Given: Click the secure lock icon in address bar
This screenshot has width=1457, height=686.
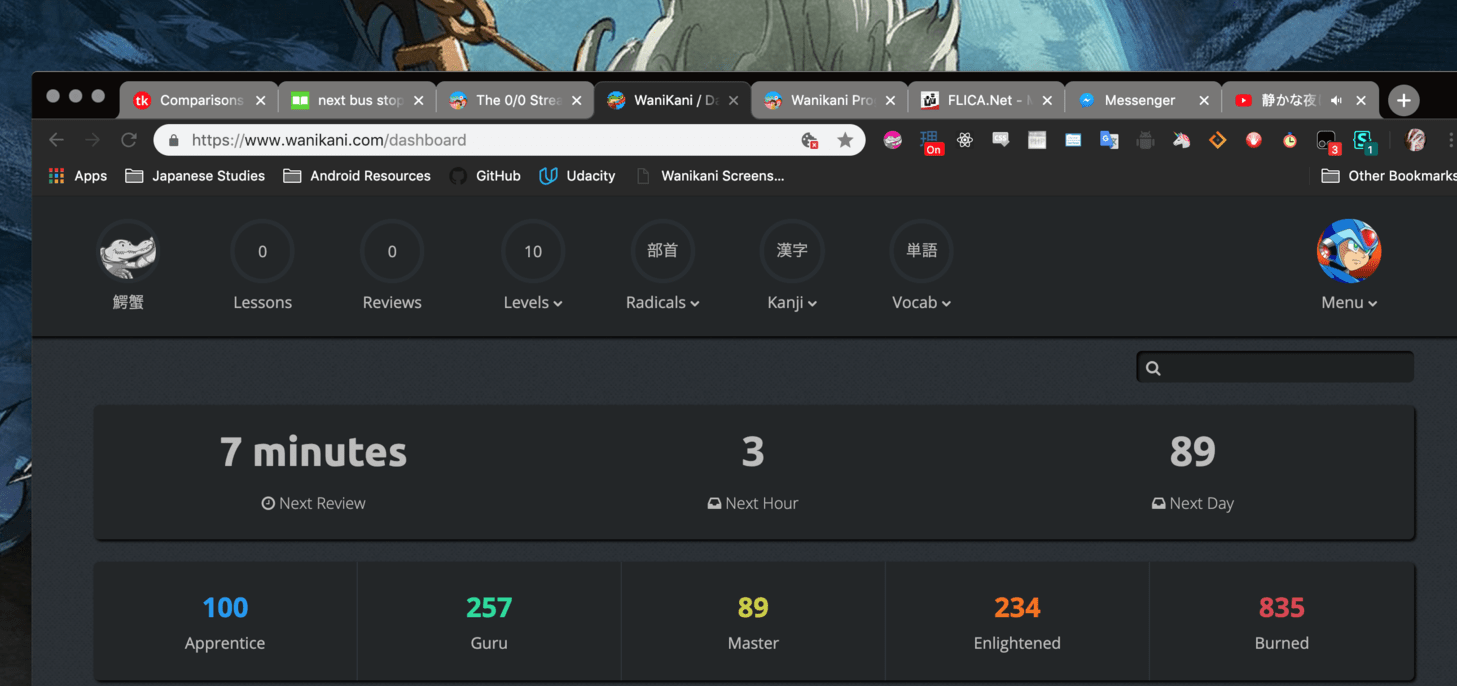Looking at the screenshot, I should [174, 140].
